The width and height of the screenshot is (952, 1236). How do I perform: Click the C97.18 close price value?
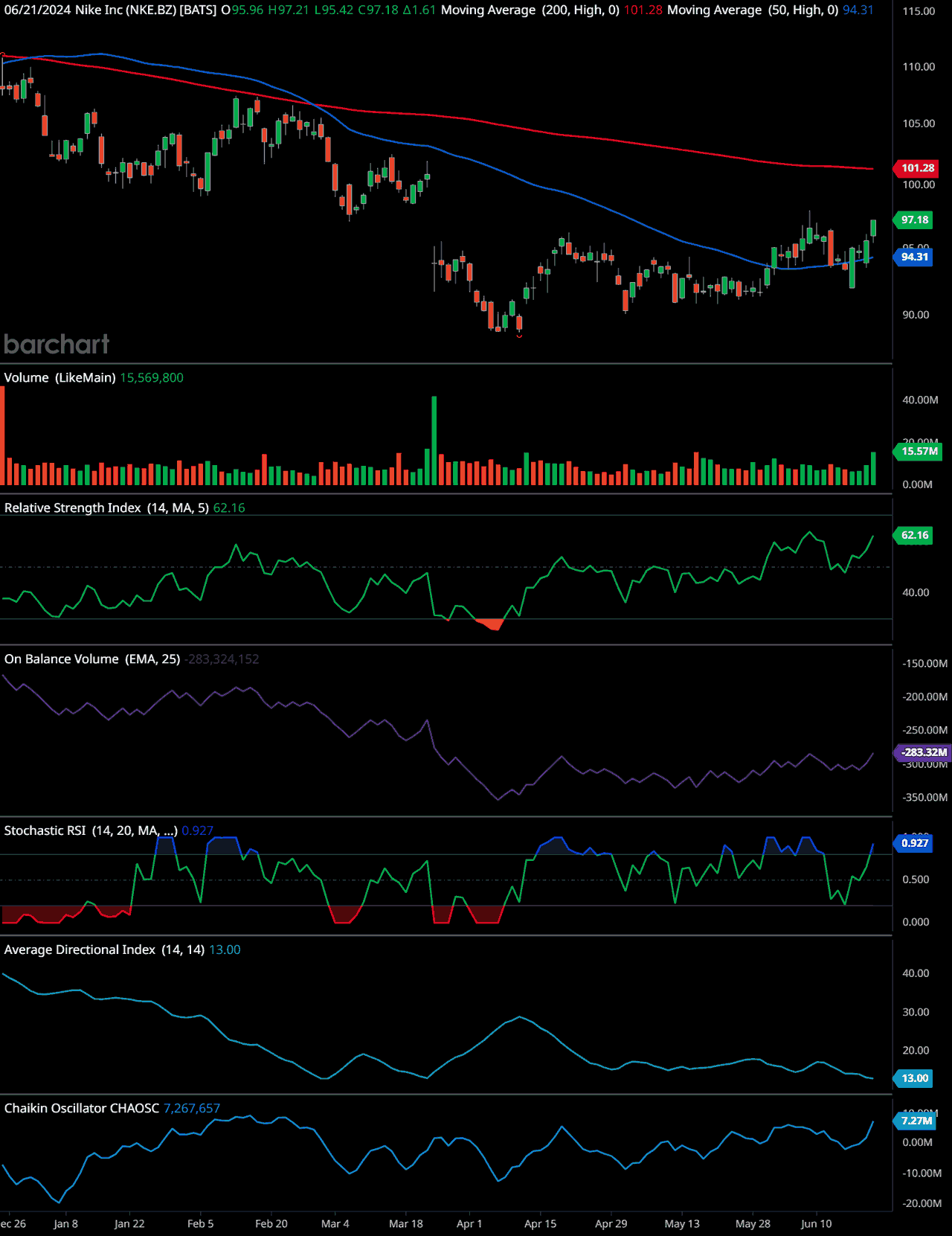(378, 10)
